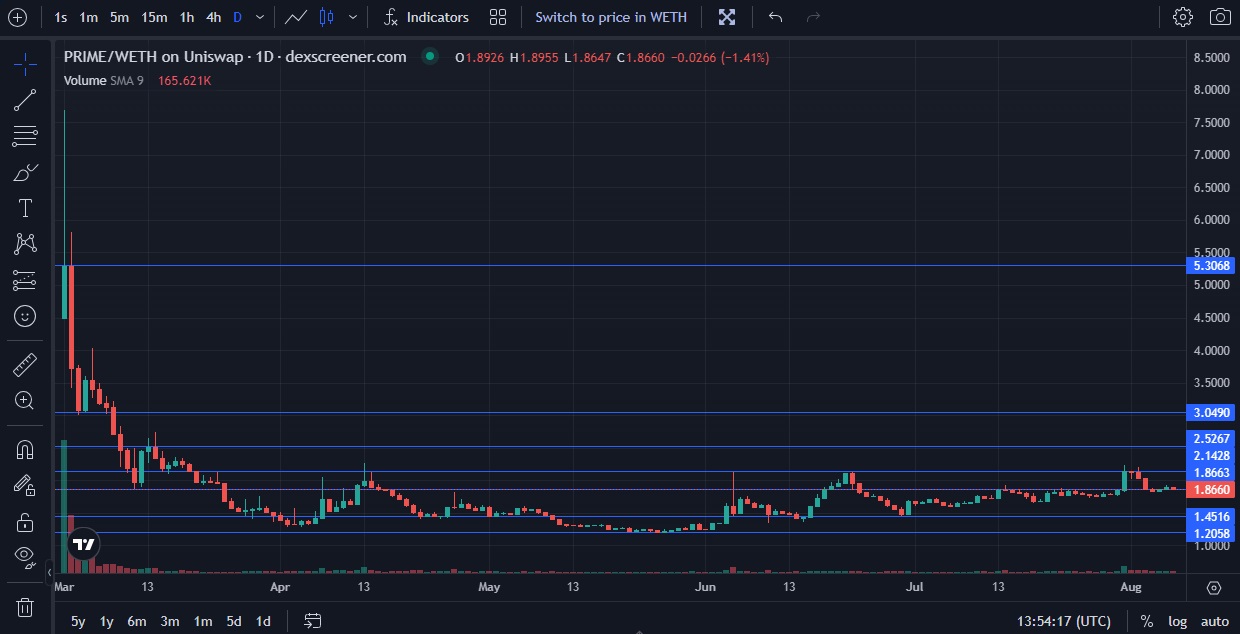Toggle stay in drawing mode pencil-lock
The width and height of the screenshot is (1240, 634).
pos(25,485)
